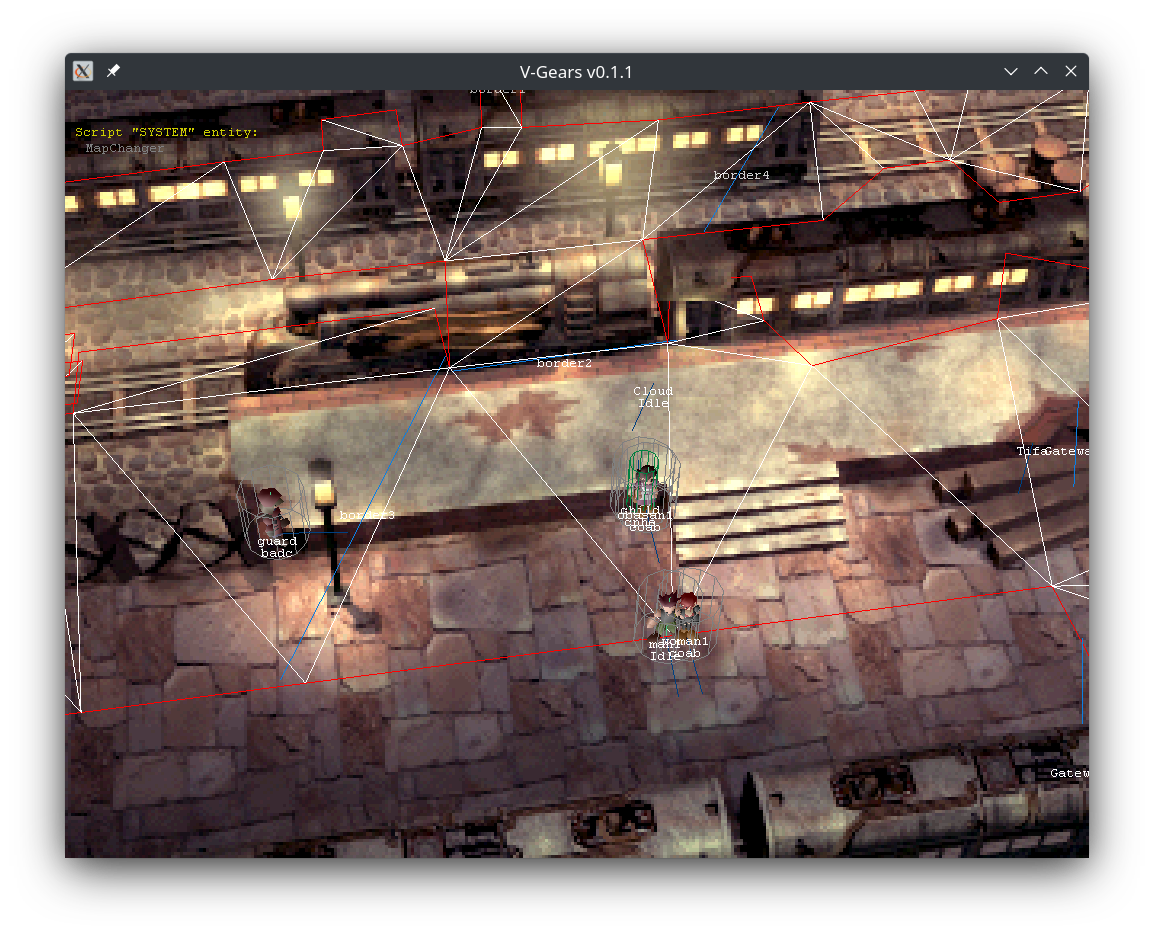The height and width of the screenshot is (935, 1154).
Task: Click the red-haired woman1 character sprite
Action: pyautogui.click(x=687, y=611)
